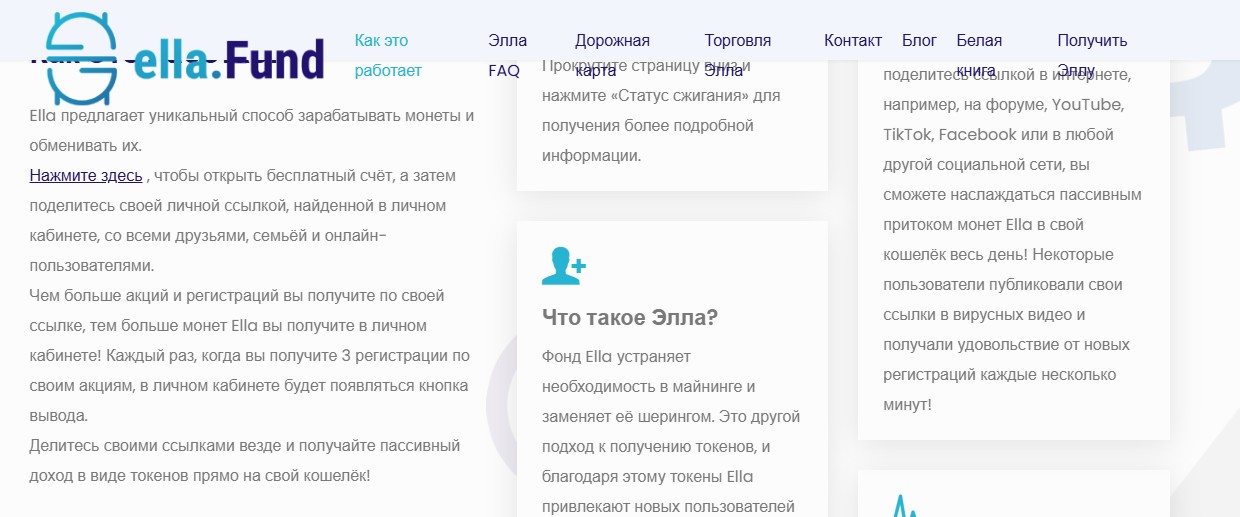Click text mentioning TikTok, Facebook

tap(950, 134)
